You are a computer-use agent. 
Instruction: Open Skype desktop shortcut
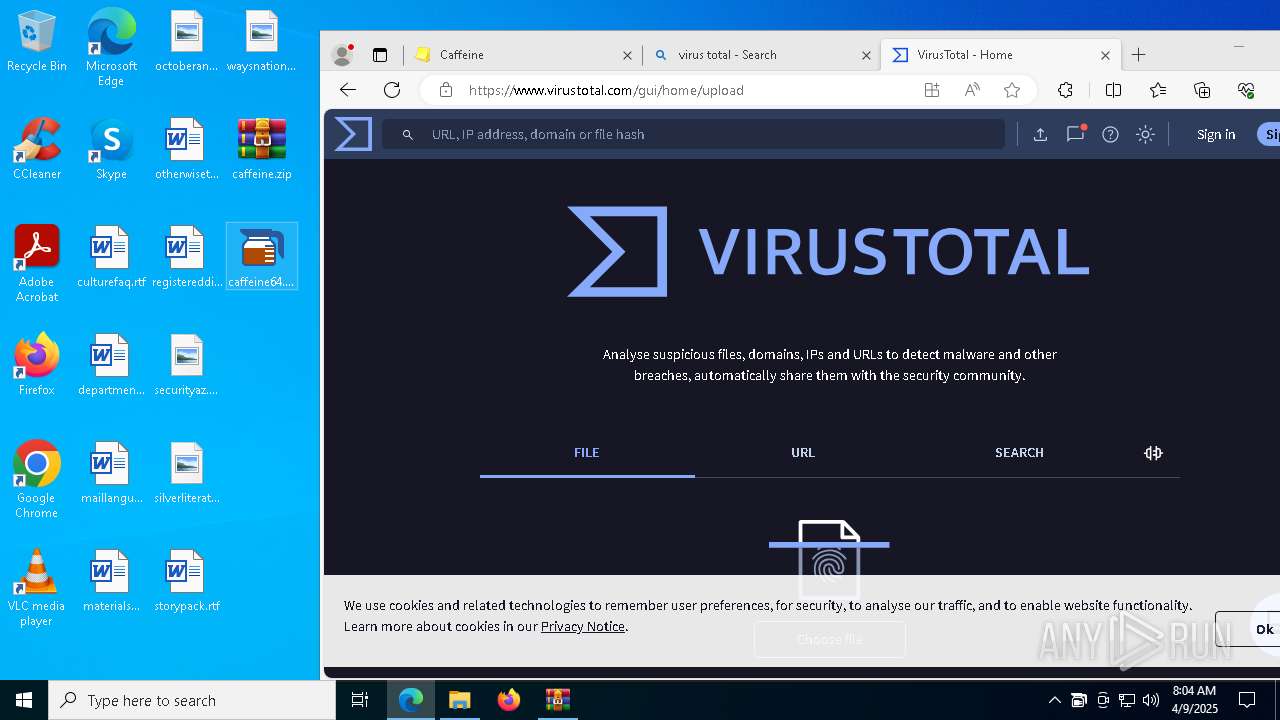click(111, 149)
